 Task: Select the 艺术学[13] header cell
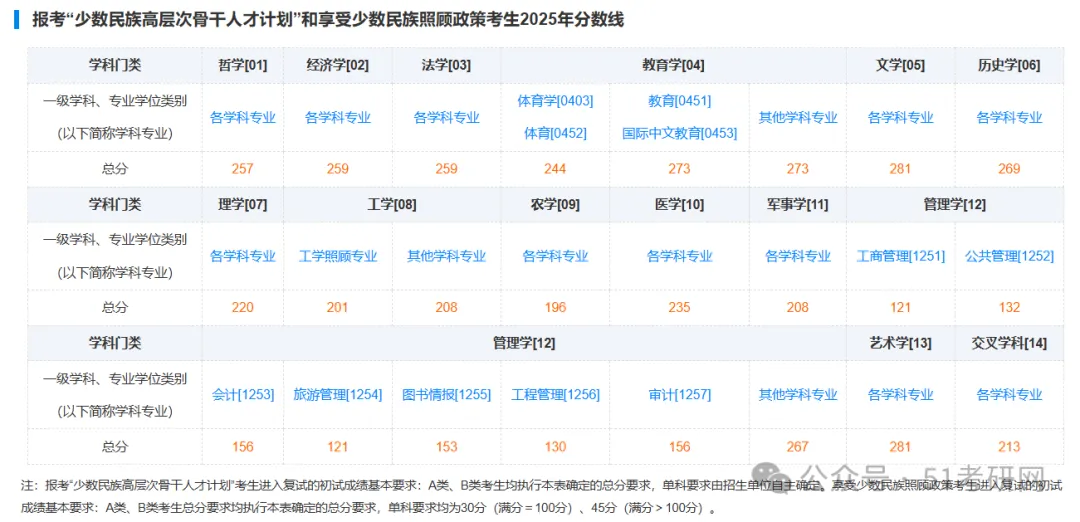[900, 343]
